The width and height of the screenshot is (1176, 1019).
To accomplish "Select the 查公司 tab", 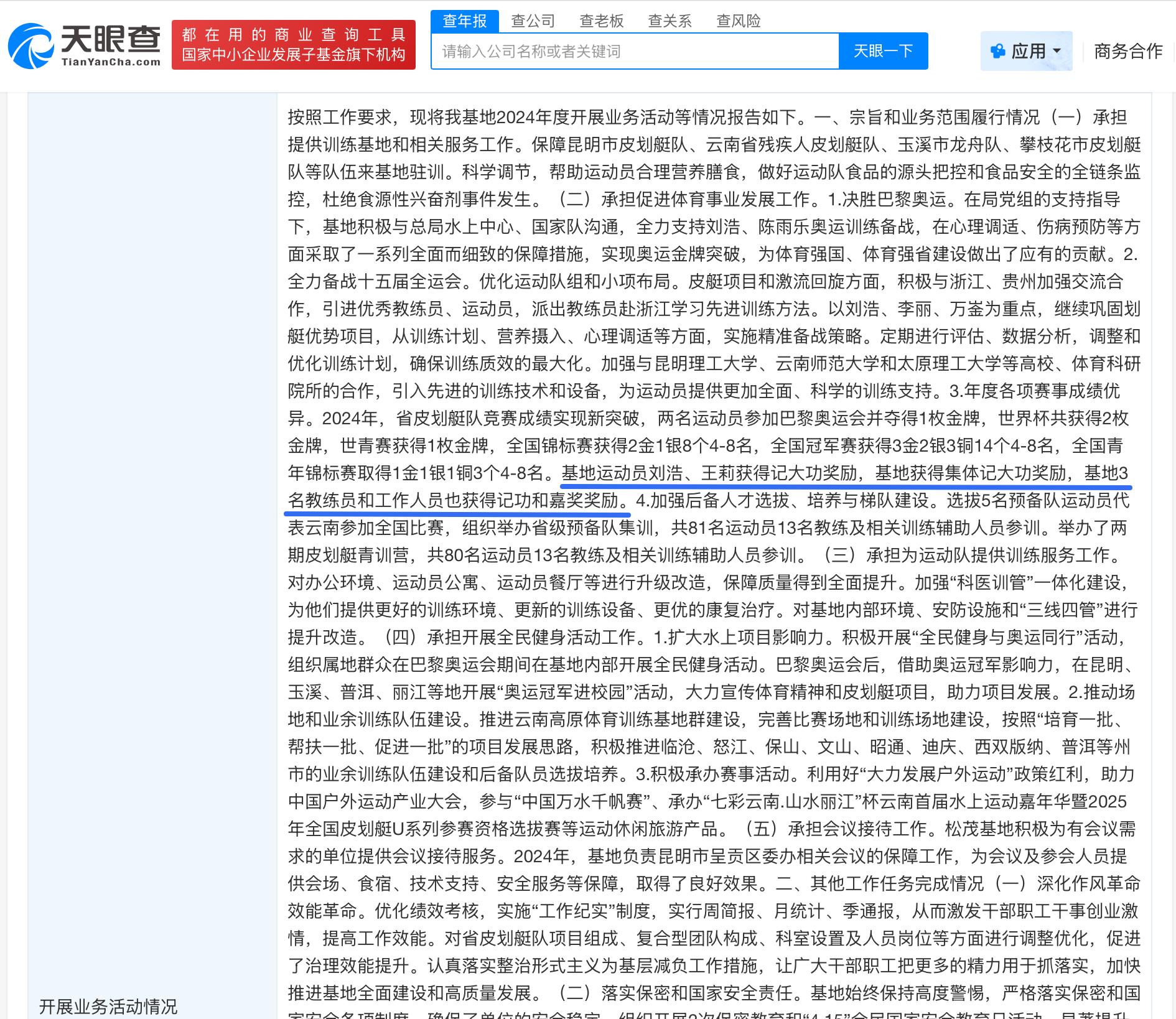I will click(x=533, y=21).
